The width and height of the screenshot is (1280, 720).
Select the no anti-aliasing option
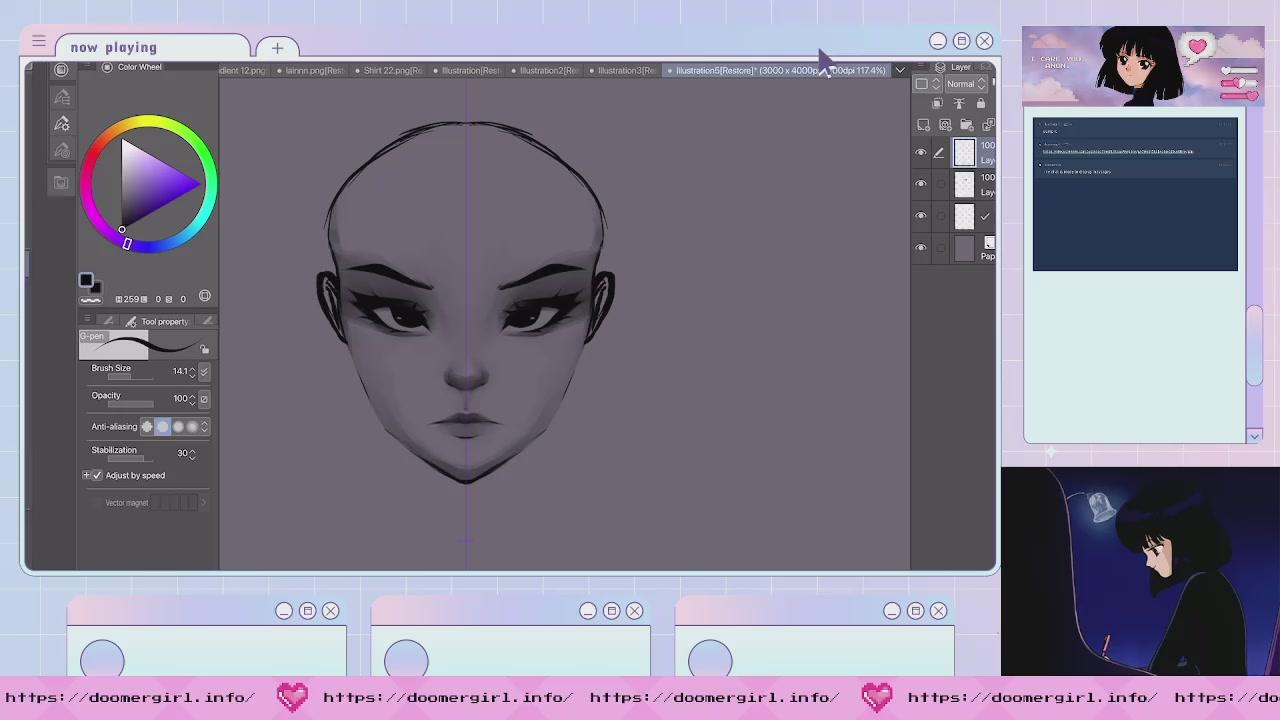(147, 427)
